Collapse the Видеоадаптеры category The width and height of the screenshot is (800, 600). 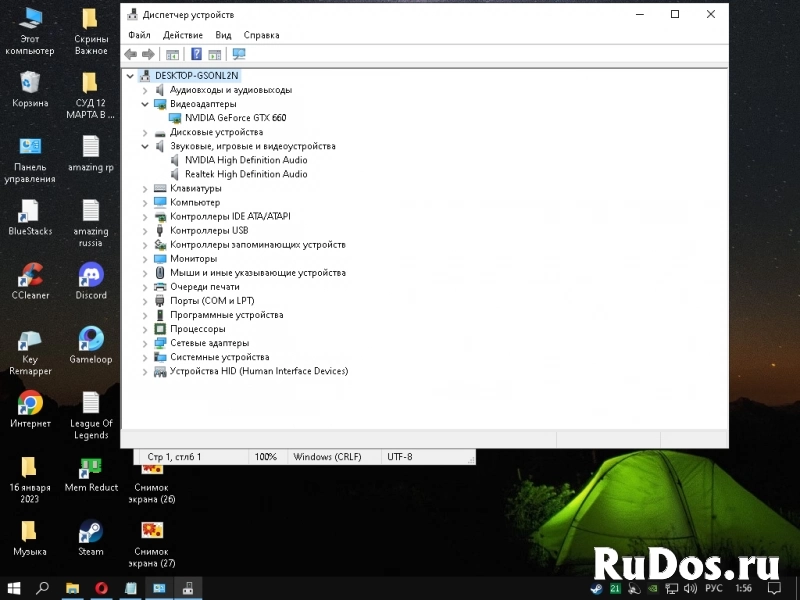coord(145,103)
